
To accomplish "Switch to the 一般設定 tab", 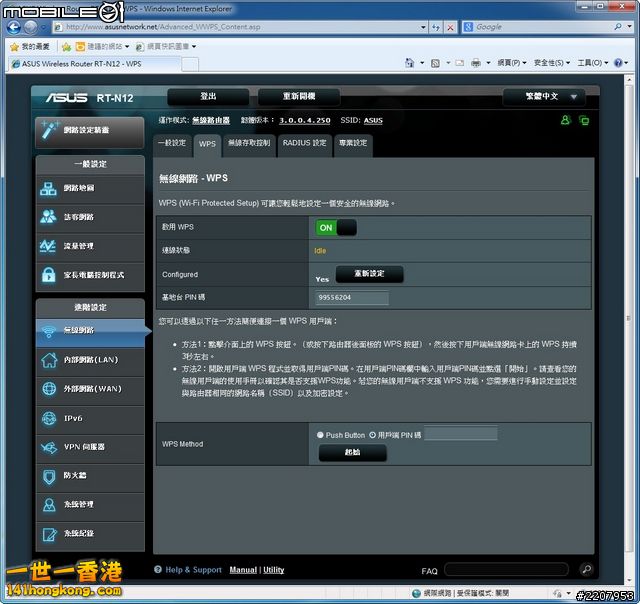I will click(x=171, y=143).
